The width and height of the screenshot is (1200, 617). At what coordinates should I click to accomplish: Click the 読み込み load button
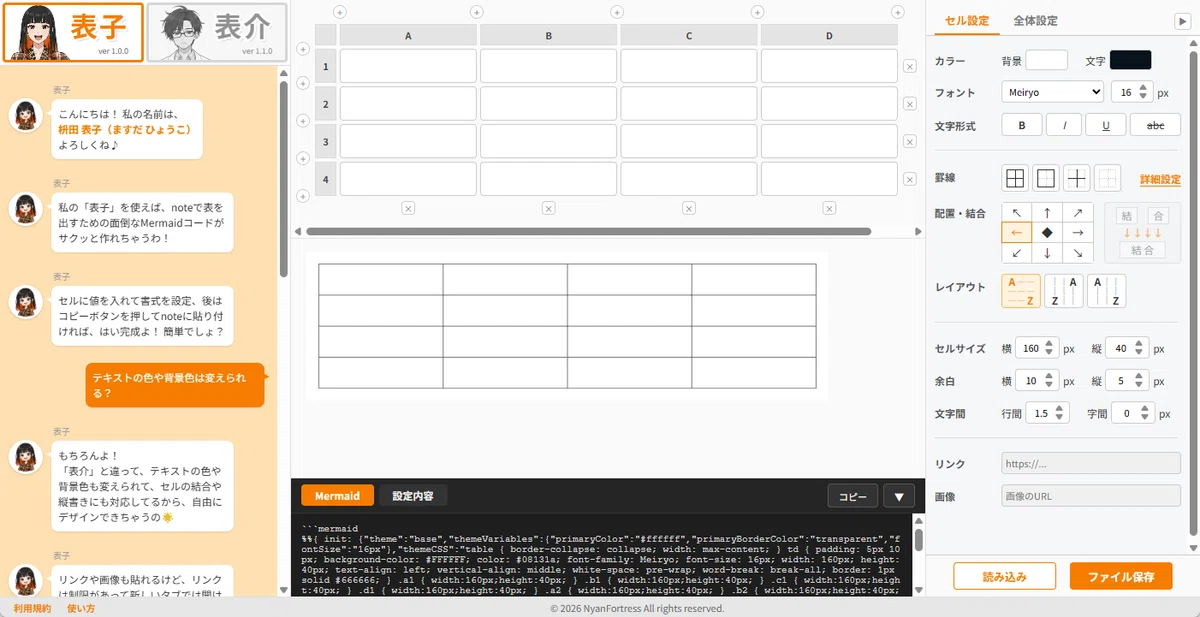(1004, 577)
